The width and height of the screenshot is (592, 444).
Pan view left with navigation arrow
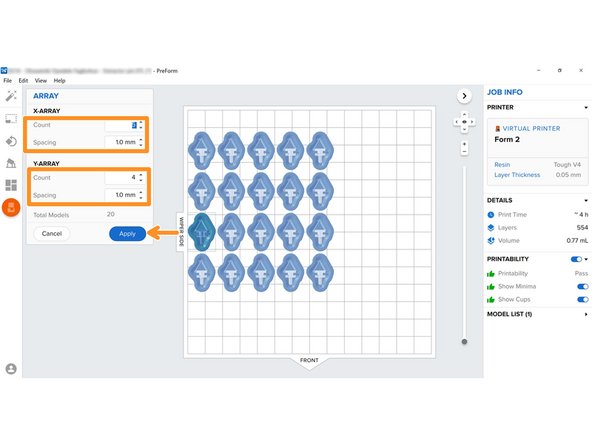[x=456, y=122]
